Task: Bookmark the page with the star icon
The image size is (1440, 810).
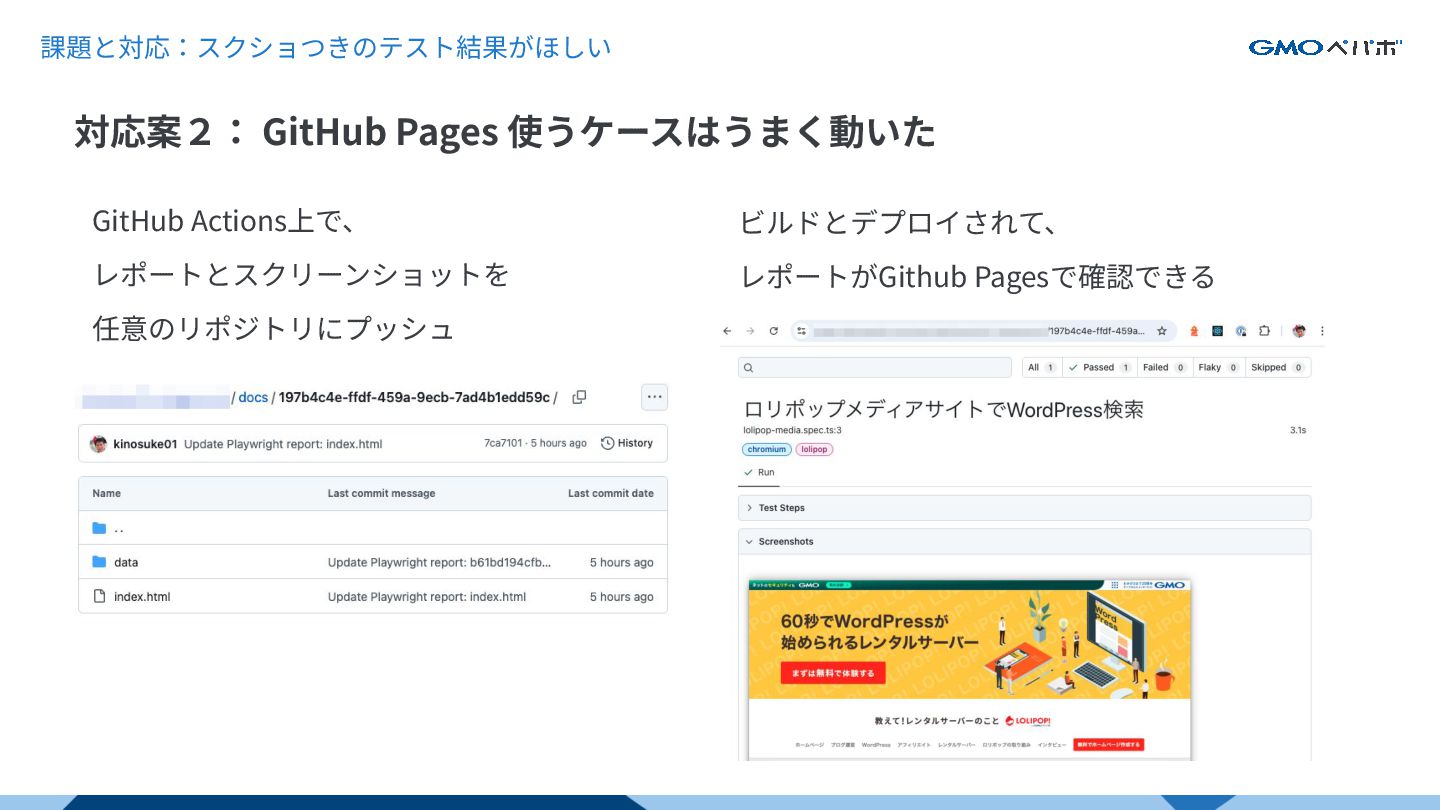Action: click(x=1162, y=331)
